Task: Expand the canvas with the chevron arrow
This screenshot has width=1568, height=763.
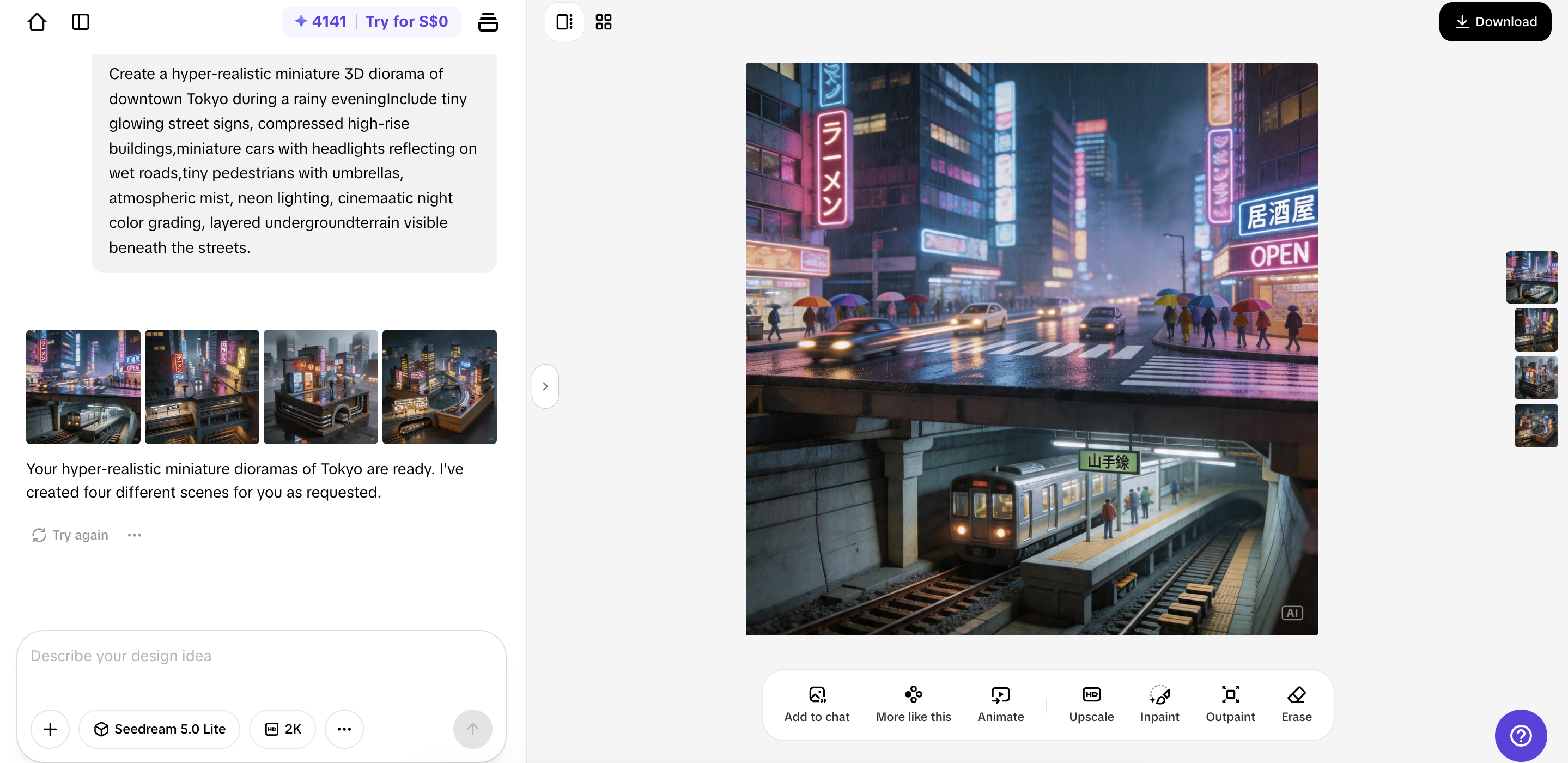Action: point(545,385)
